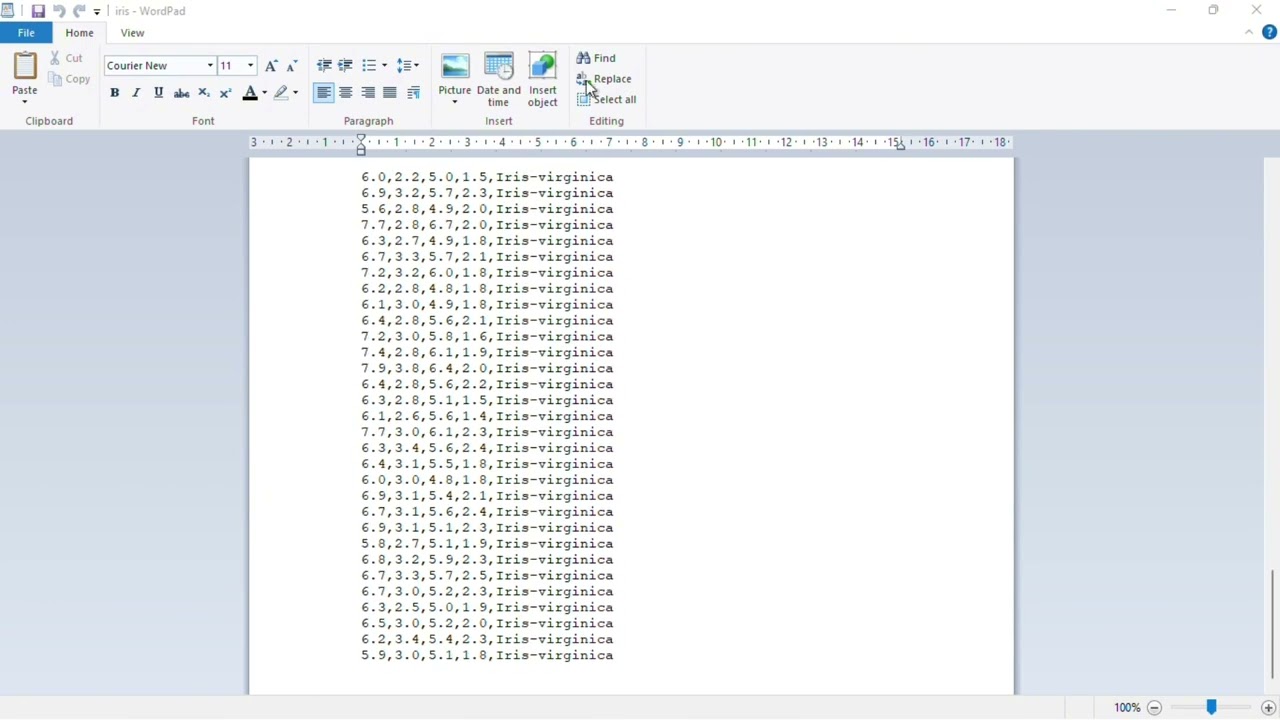1280x720 pixels.
Task: Open the File menu
Action: click(26, 33)
